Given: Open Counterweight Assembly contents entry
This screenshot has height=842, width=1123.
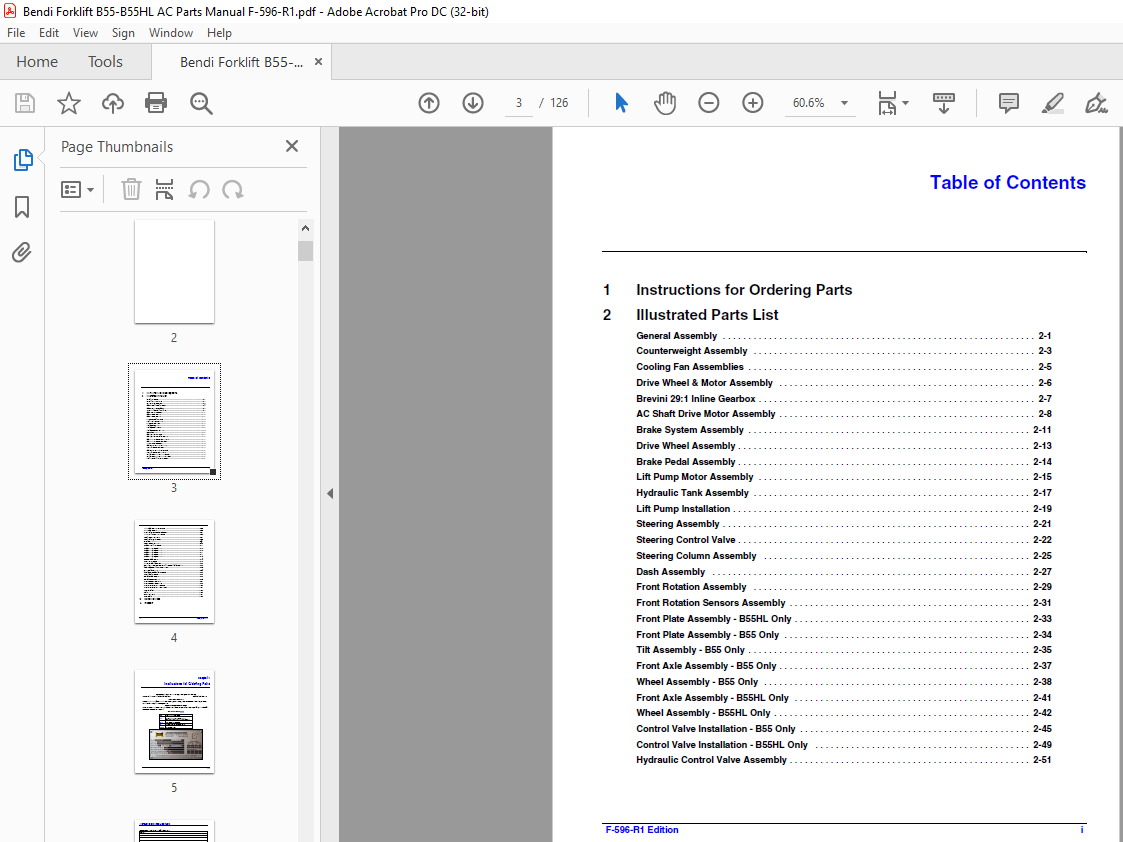Looking at the screenshot, I should pos(844,351).
